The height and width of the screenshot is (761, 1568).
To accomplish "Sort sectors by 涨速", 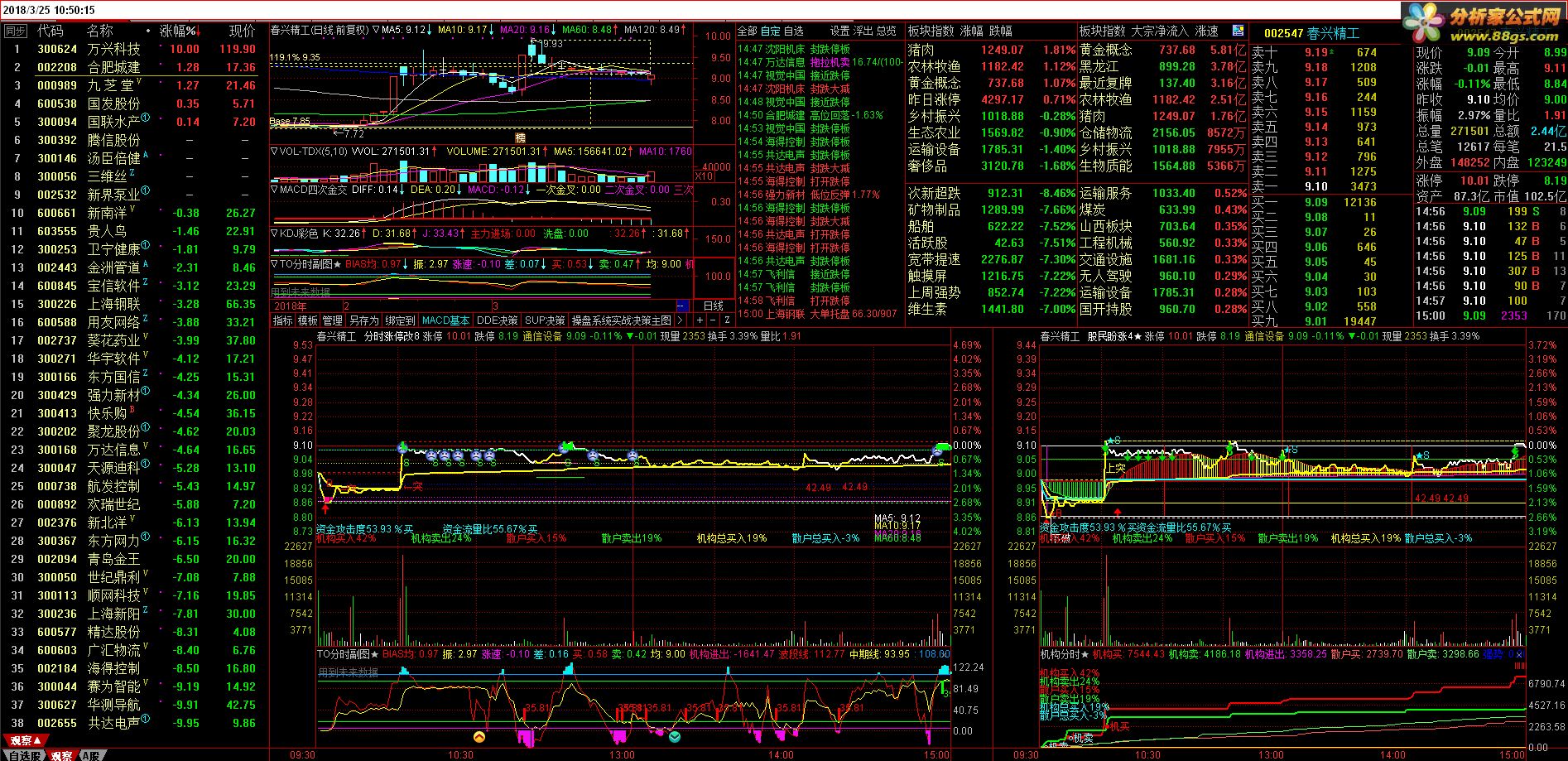I will [x=1207, y=31].
